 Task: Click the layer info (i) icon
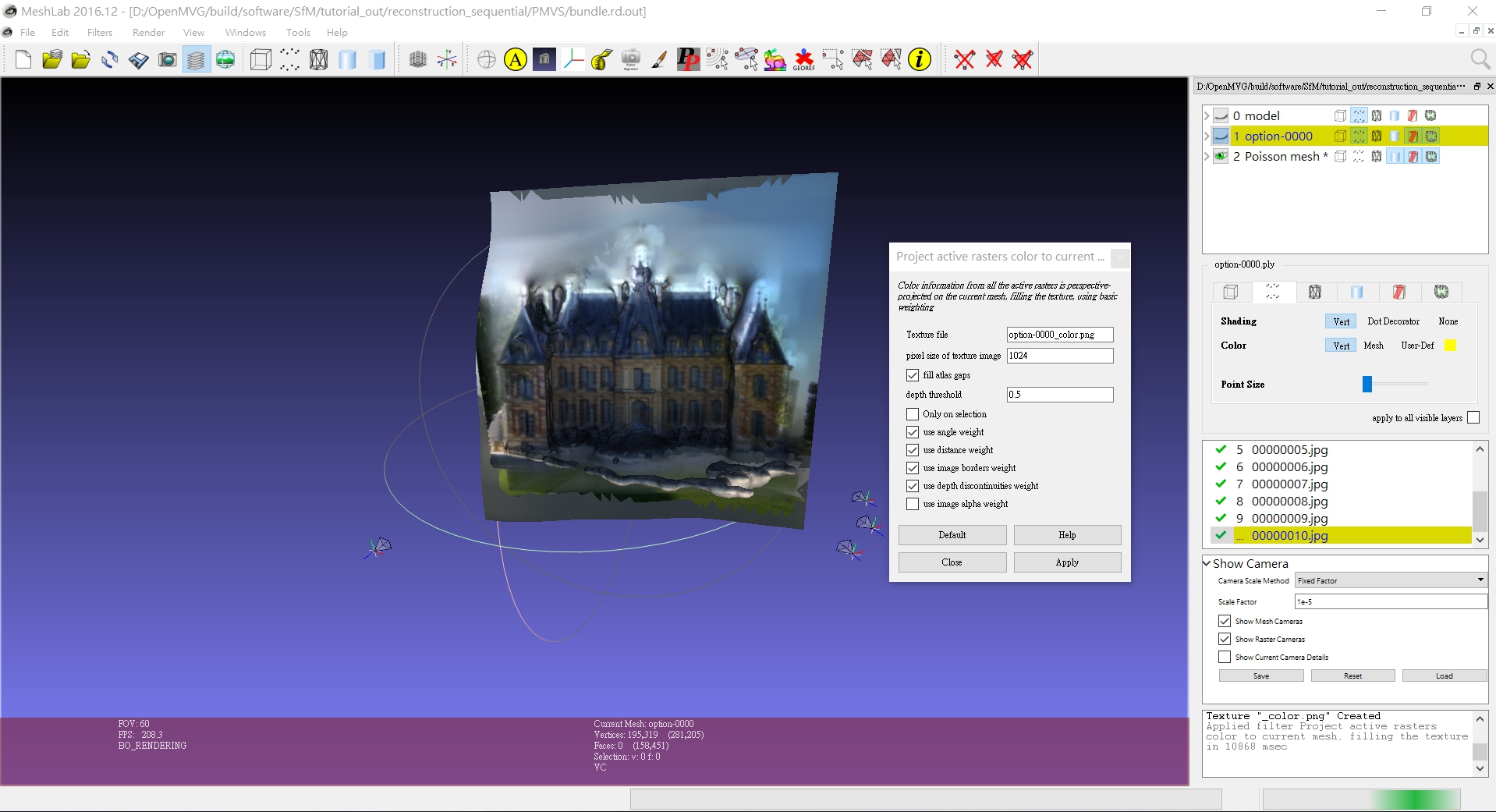tap(919, 59)
